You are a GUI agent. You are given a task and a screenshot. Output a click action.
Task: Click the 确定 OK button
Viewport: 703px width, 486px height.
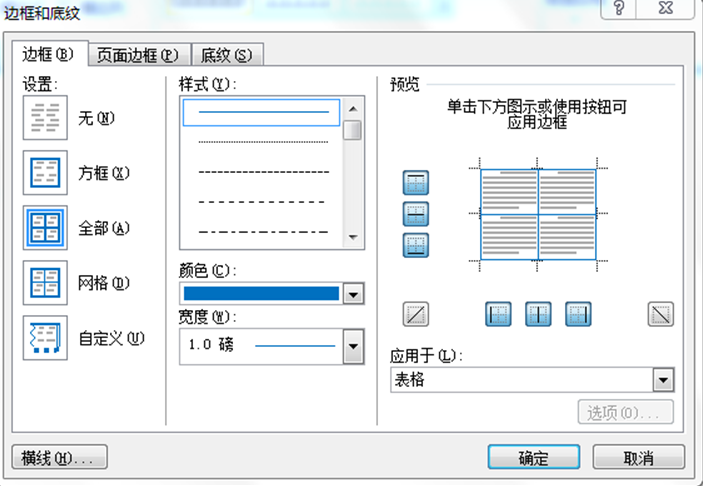pyautogui.click(x=533, y=458)
